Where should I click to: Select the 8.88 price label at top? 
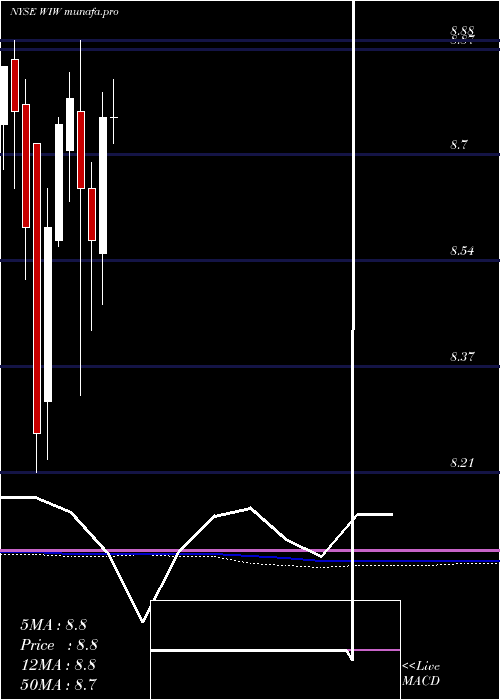click(462, 31)
